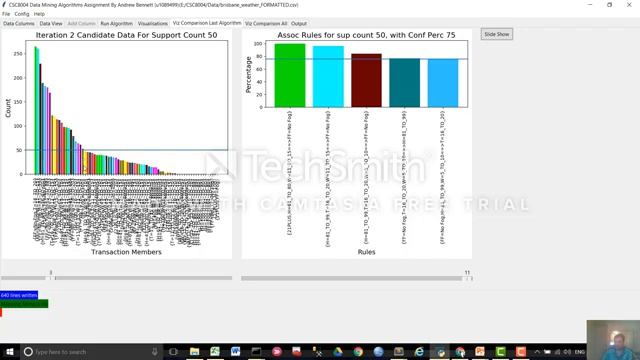Switch to the Viz Comparison All tab
The width and height of the screenshot is (640, 360).
pyautogui.click(x=266, y=24)
